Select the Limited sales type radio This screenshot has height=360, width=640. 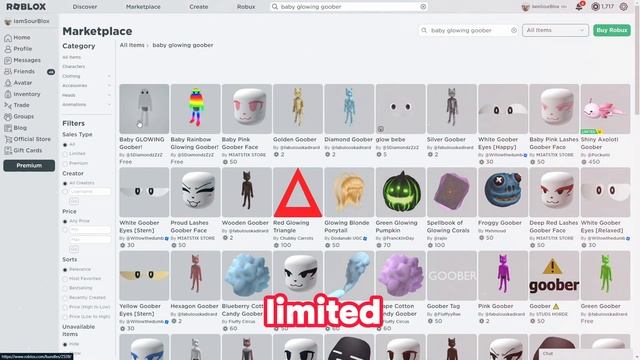point(65,154)
